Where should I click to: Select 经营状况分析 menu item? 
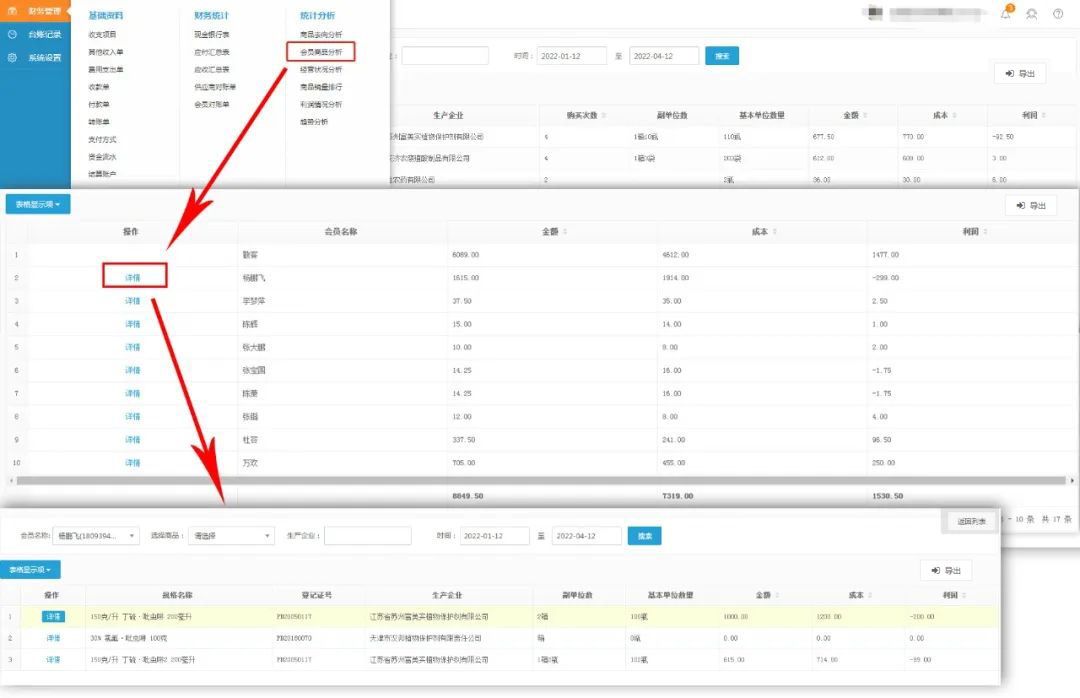(320, 69)
